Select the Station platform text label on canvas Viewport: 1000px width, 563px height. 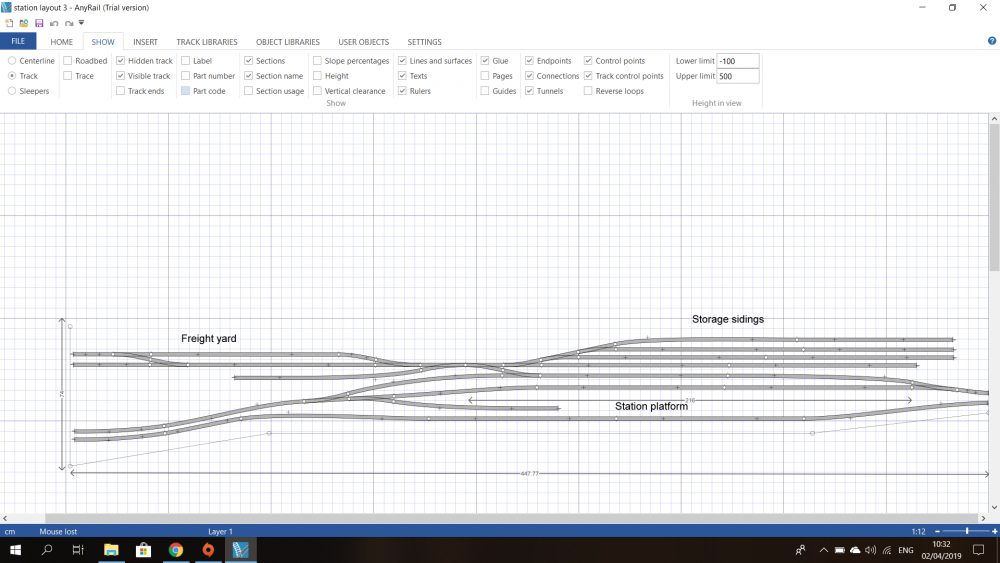click(651, 406)
